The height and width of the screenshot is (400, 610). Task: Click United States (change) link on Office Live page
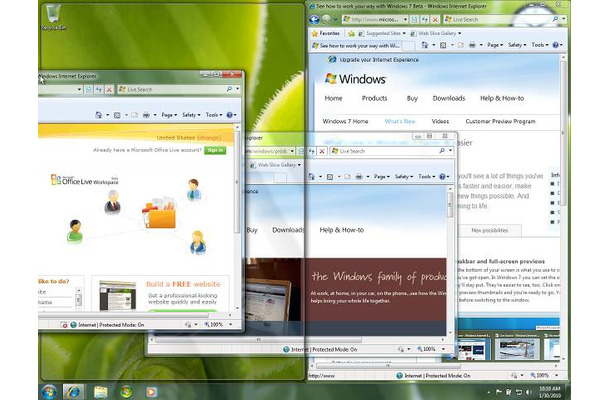(x=189, y=138)
